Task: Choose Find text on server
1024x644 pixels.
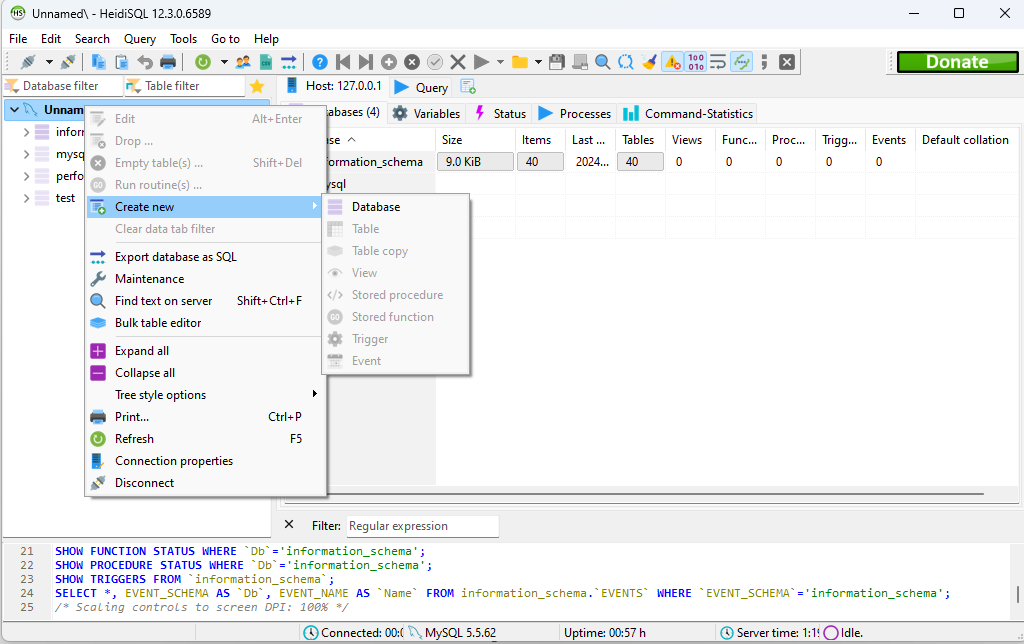Action: tap(205, 301)
